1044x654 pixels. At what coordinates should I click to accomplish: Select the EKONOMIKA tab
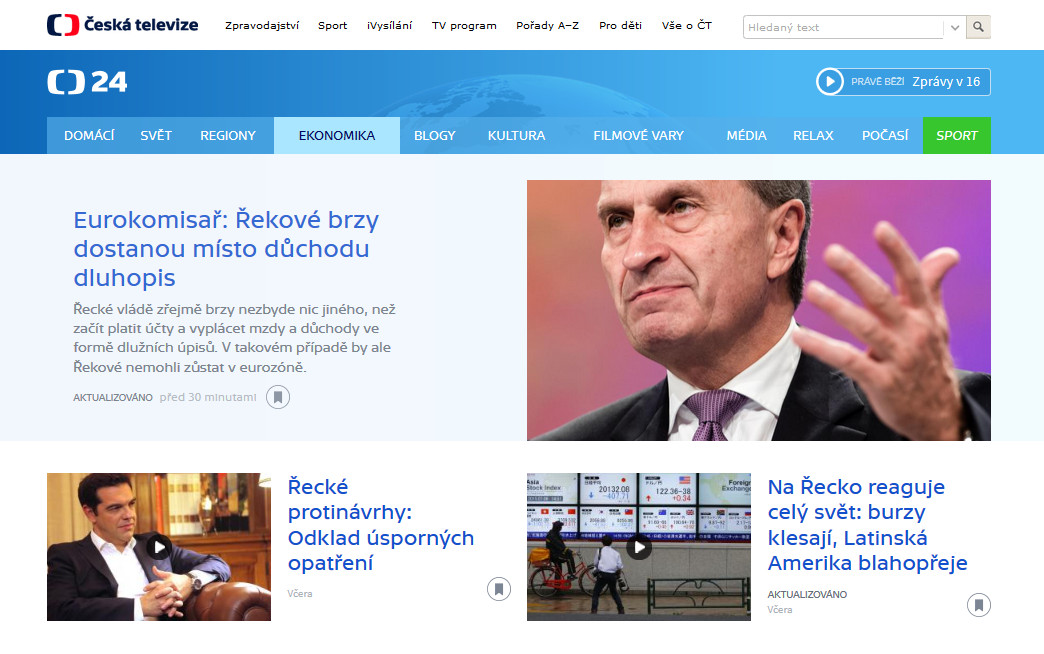pyautogui.click(x=336, y=136)
